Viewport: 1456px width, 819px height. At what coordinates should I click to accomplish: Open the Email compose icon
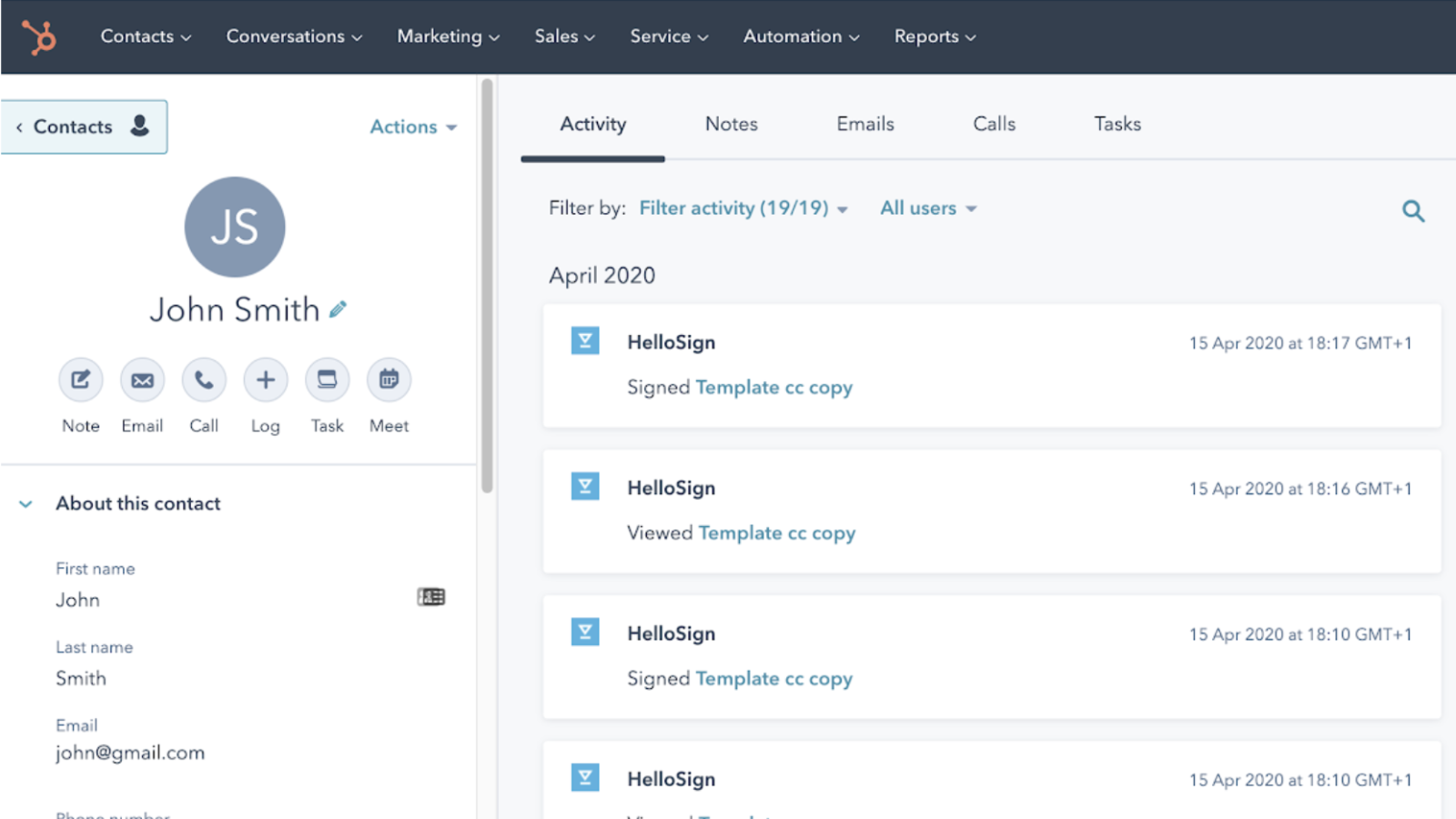[142, 380]
